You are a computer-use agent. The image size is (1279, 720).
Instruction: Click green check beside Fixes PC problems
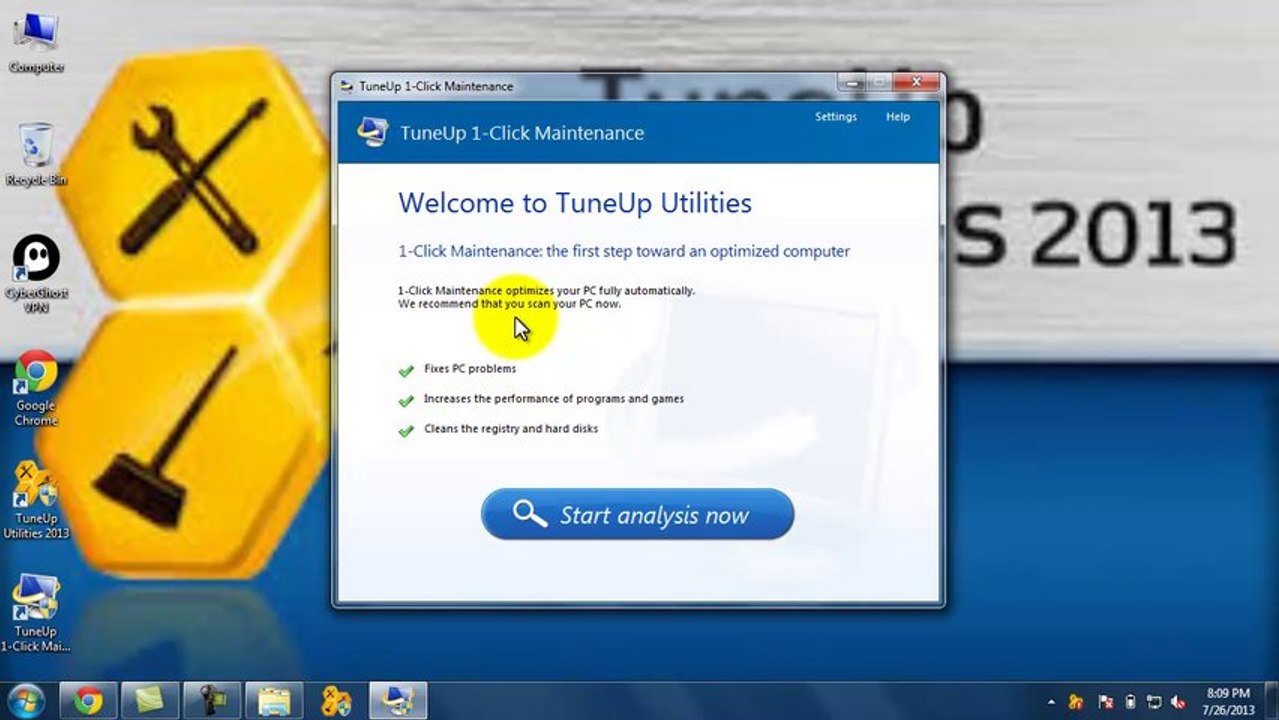[x=406, y=370]
